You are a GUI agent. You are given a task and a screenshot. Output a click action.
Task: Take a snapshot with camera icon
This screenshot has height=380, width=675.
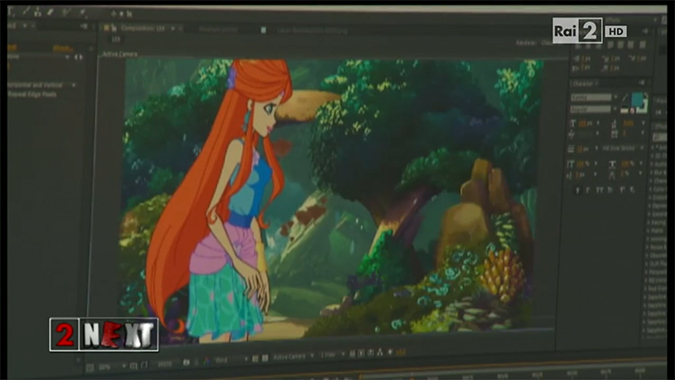click(x=186, y=363)
